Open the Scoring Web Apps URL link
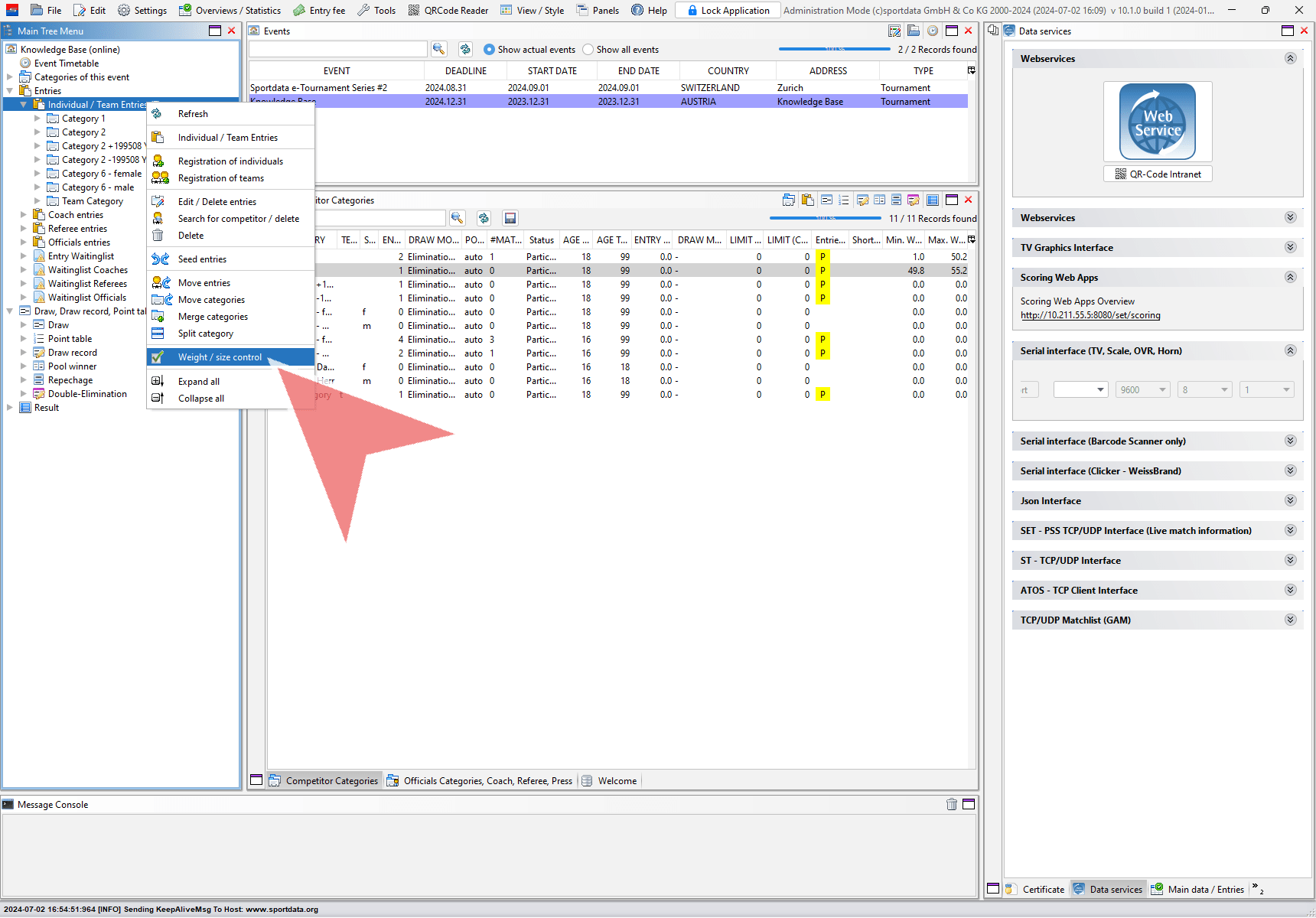The height and width of the screenshot is (918, 1316). click(x=1090, y=315)
